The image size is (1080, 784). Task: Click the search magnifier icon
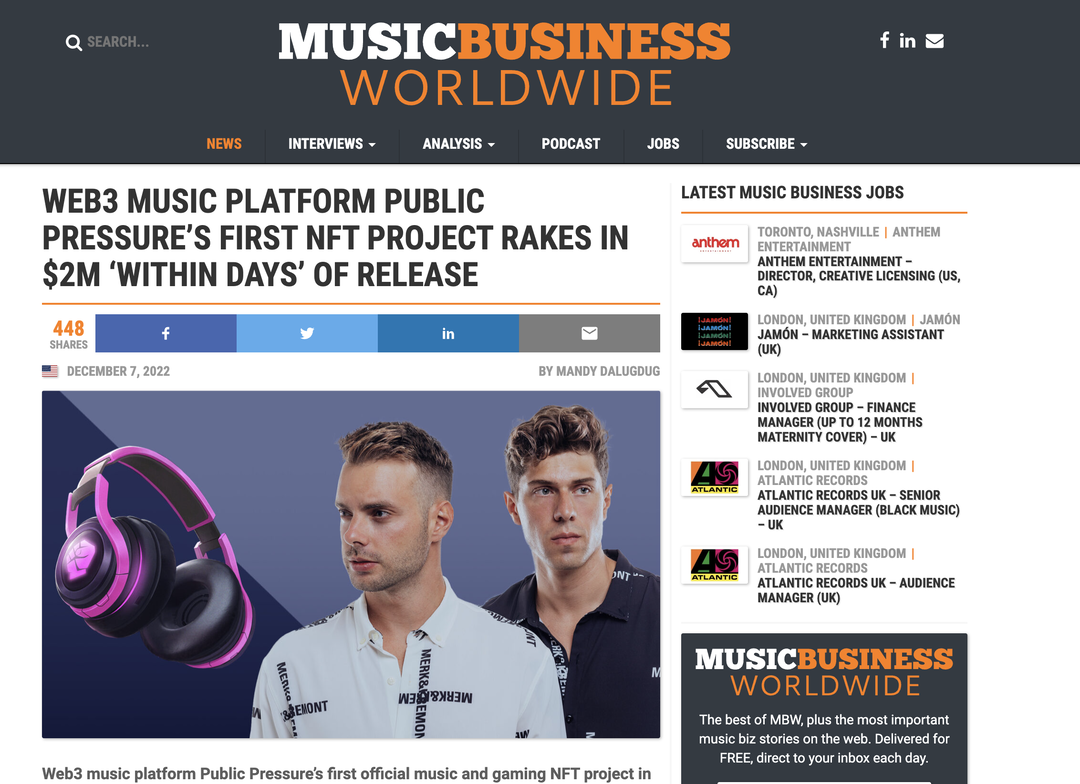pos(74,43)
